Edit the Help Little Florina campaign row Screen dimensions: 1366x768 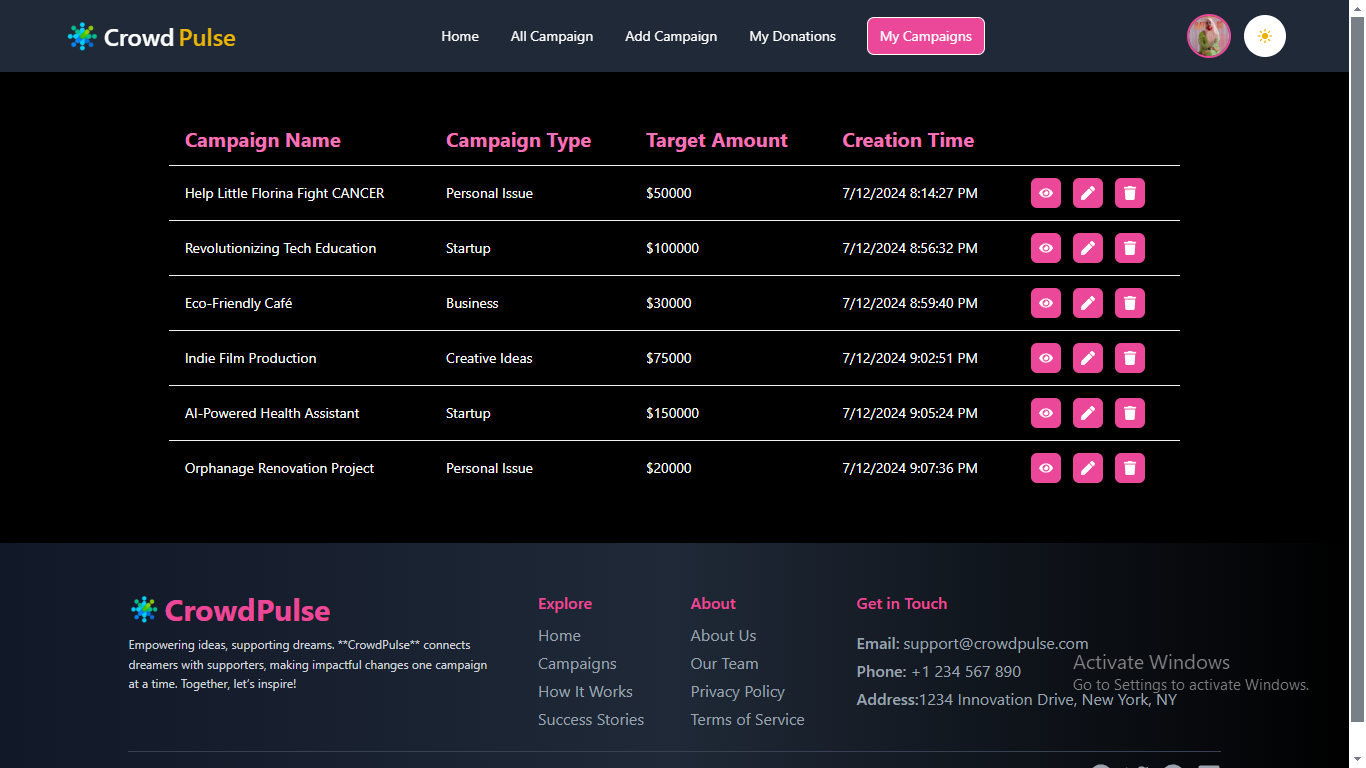1087,193
